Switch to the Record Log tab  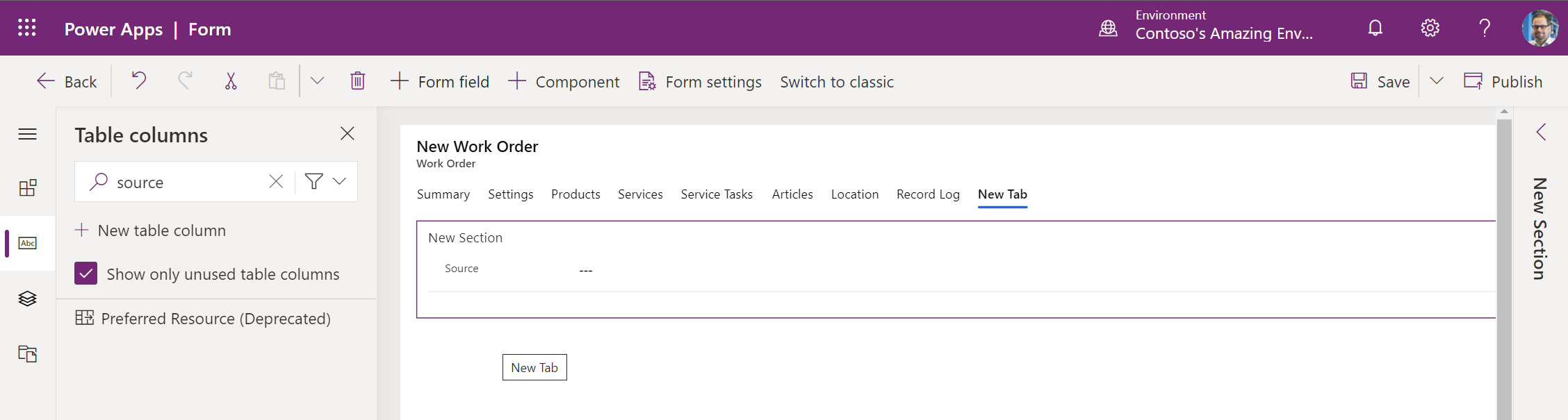[x=928, y=194]
